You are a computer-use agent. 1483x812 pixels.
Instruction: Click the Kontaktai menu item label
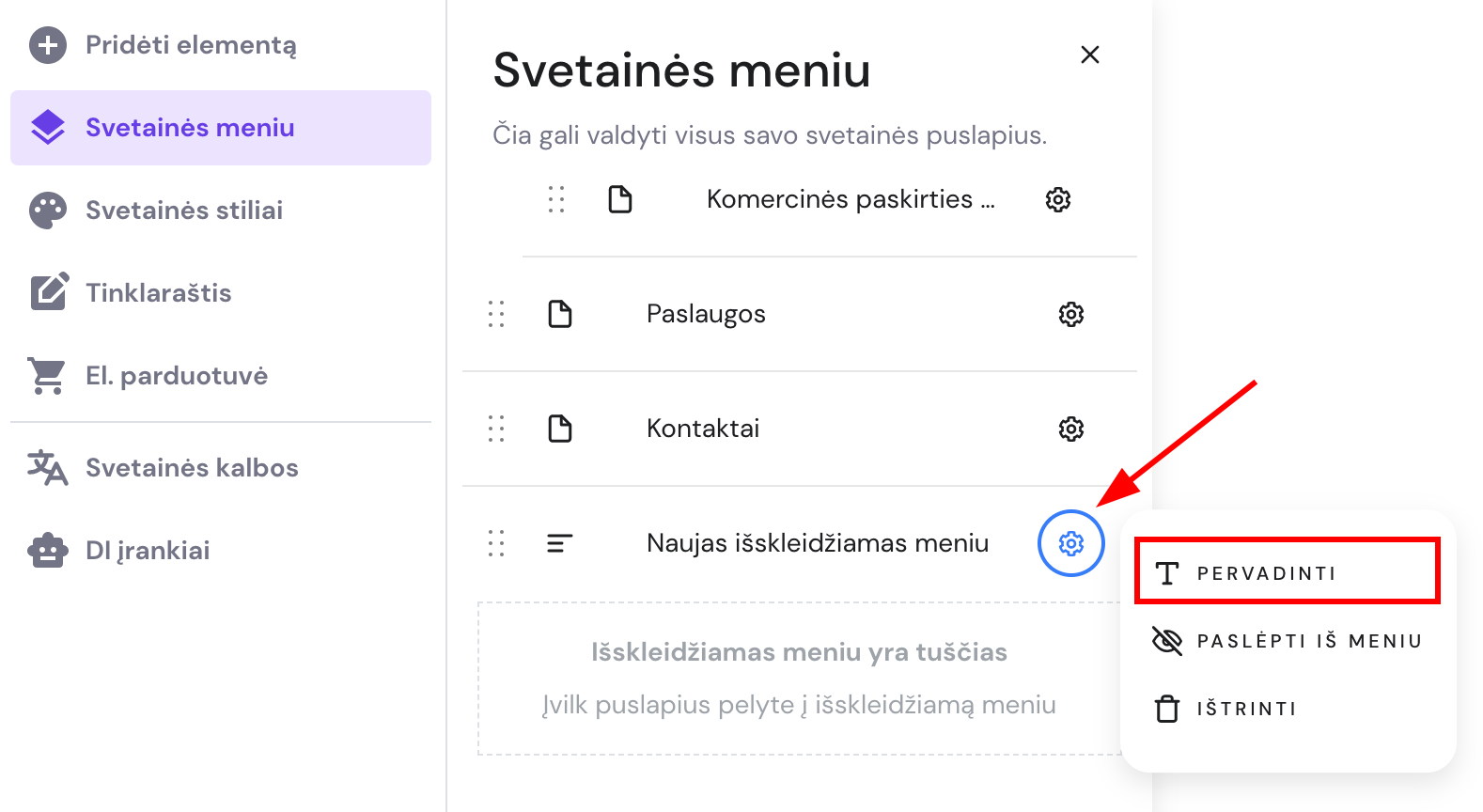click(703, 429)
